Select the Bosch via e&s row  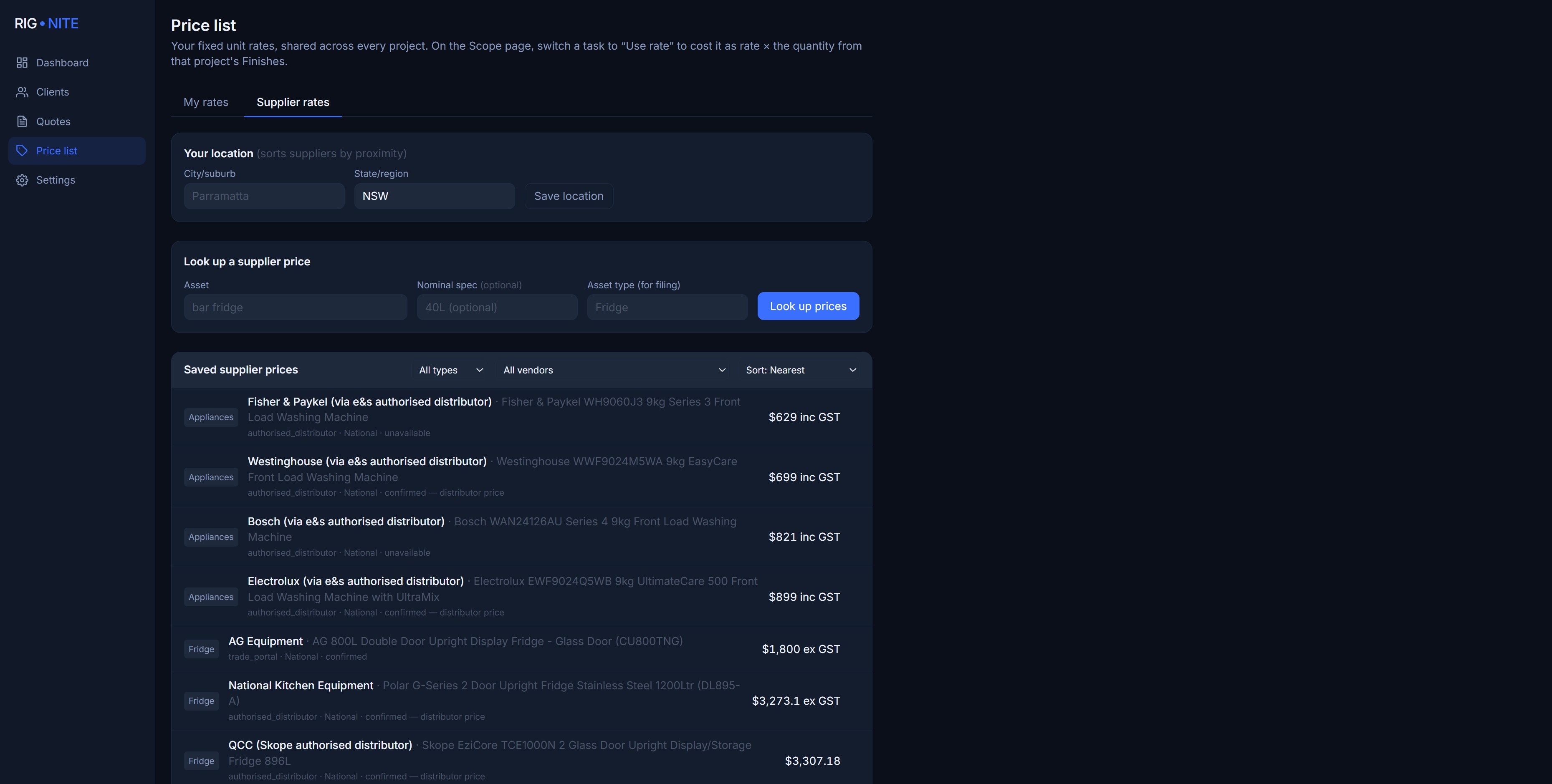(521, 537)
